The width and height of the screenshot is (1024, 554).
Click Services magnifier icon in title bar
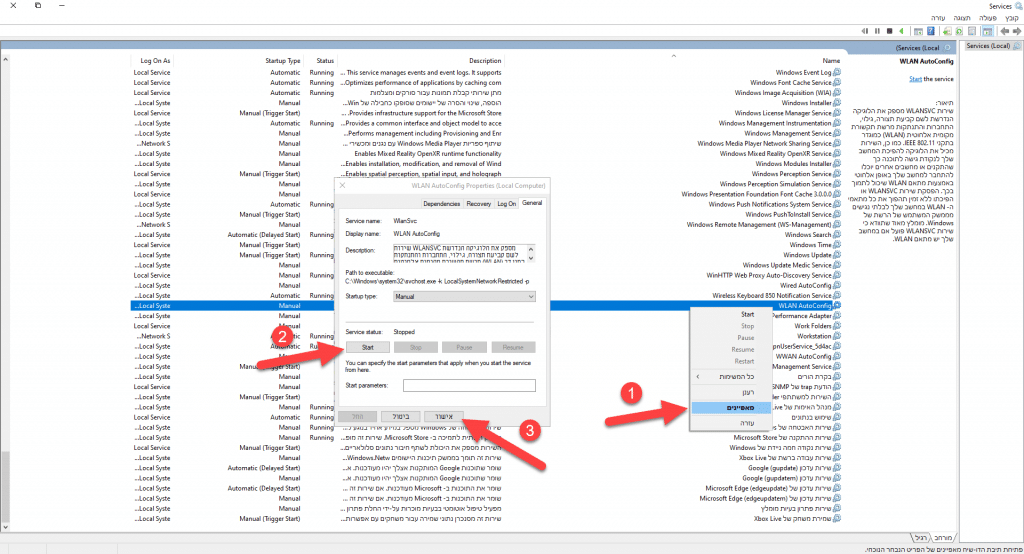1018,6
